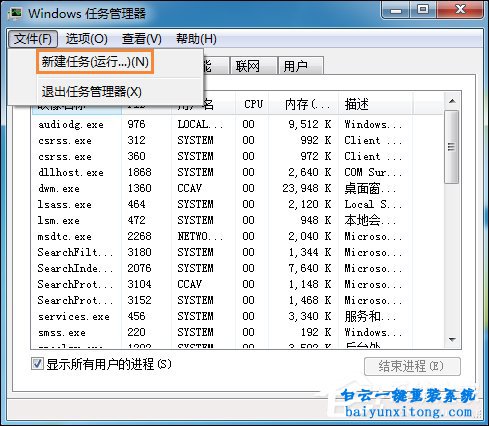Click description Local S... of lsass.exe
Screen dimensions: 489x426
[373, 204]
